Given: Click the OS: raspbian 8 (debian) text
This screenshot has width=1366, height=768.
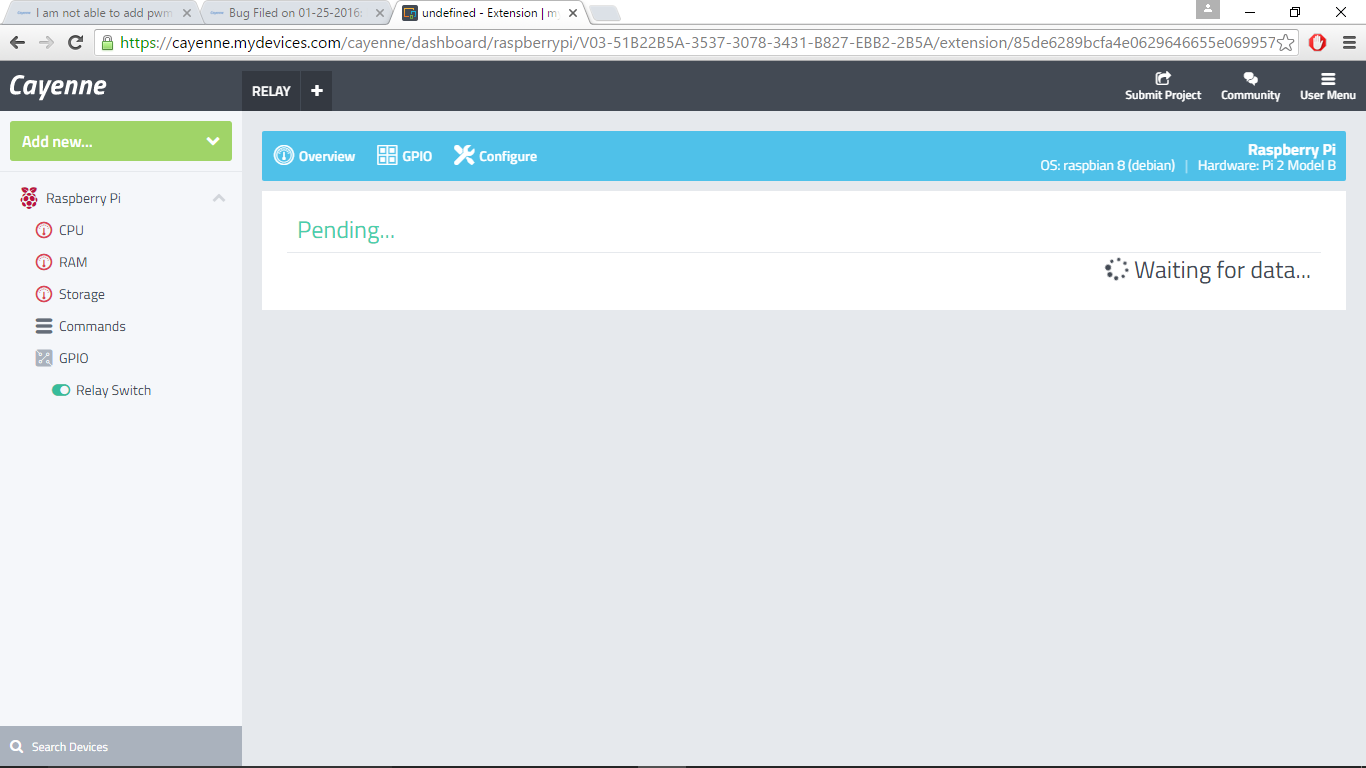Looking at the screenshot, I should 1107,166.
